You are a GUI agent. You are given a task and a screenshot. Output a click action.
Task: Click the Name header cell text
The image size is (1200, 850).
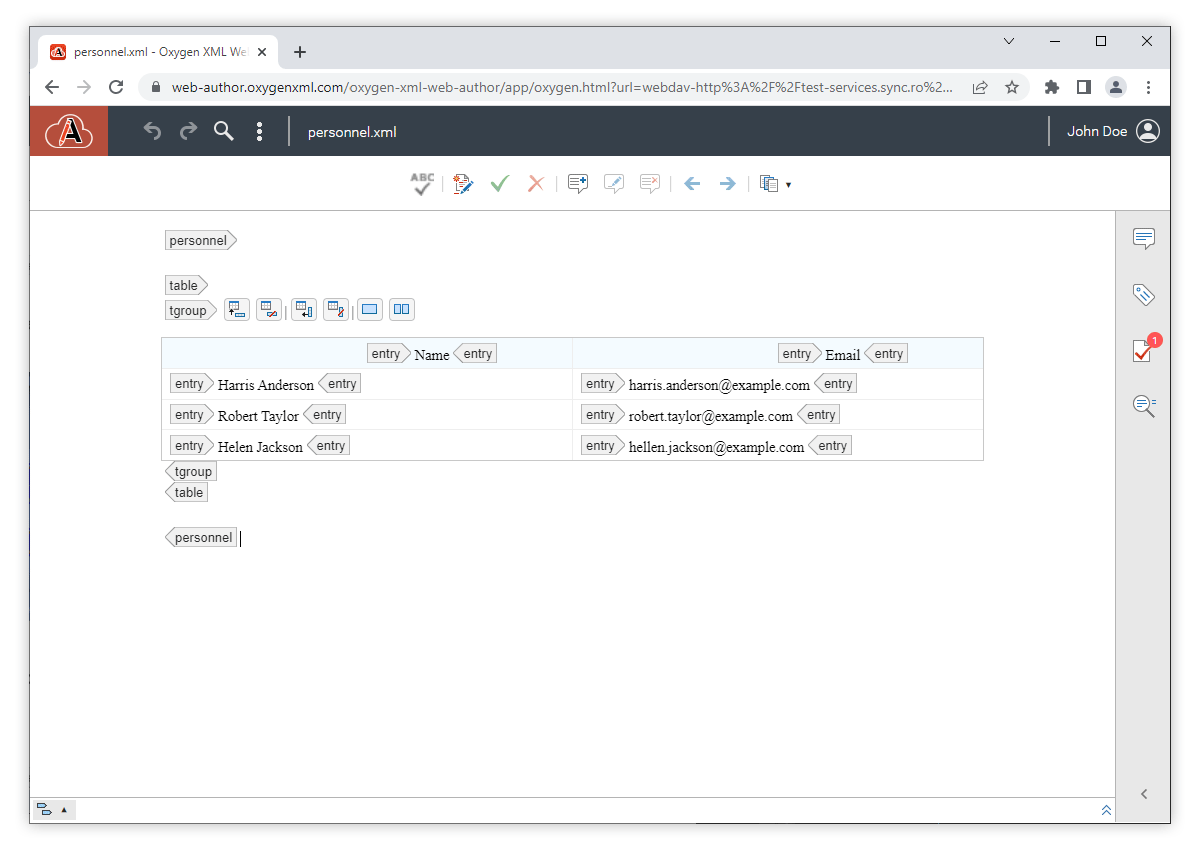point(432,355)
